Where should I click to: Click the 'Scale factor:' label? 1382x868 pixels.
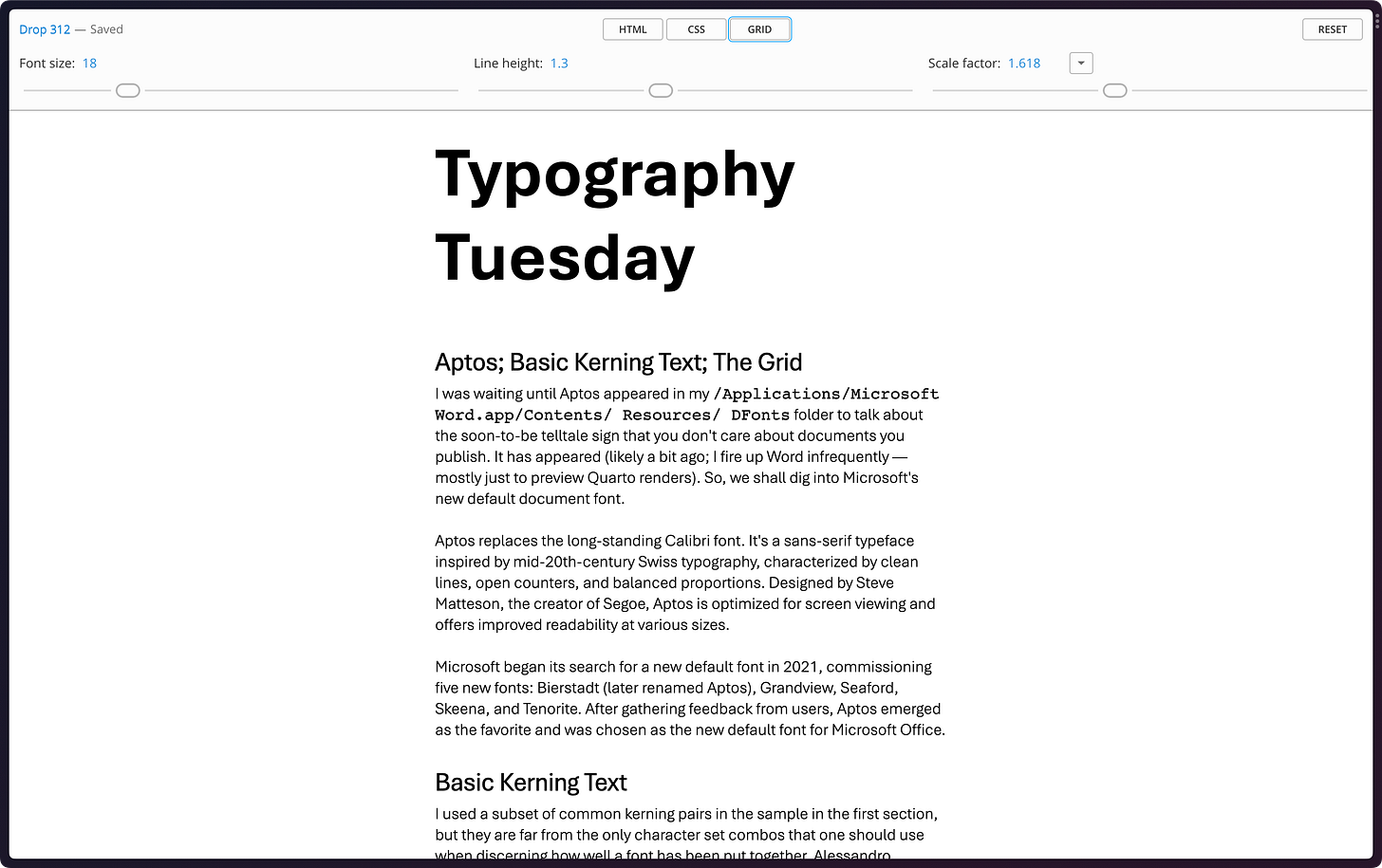click(964, 64)
